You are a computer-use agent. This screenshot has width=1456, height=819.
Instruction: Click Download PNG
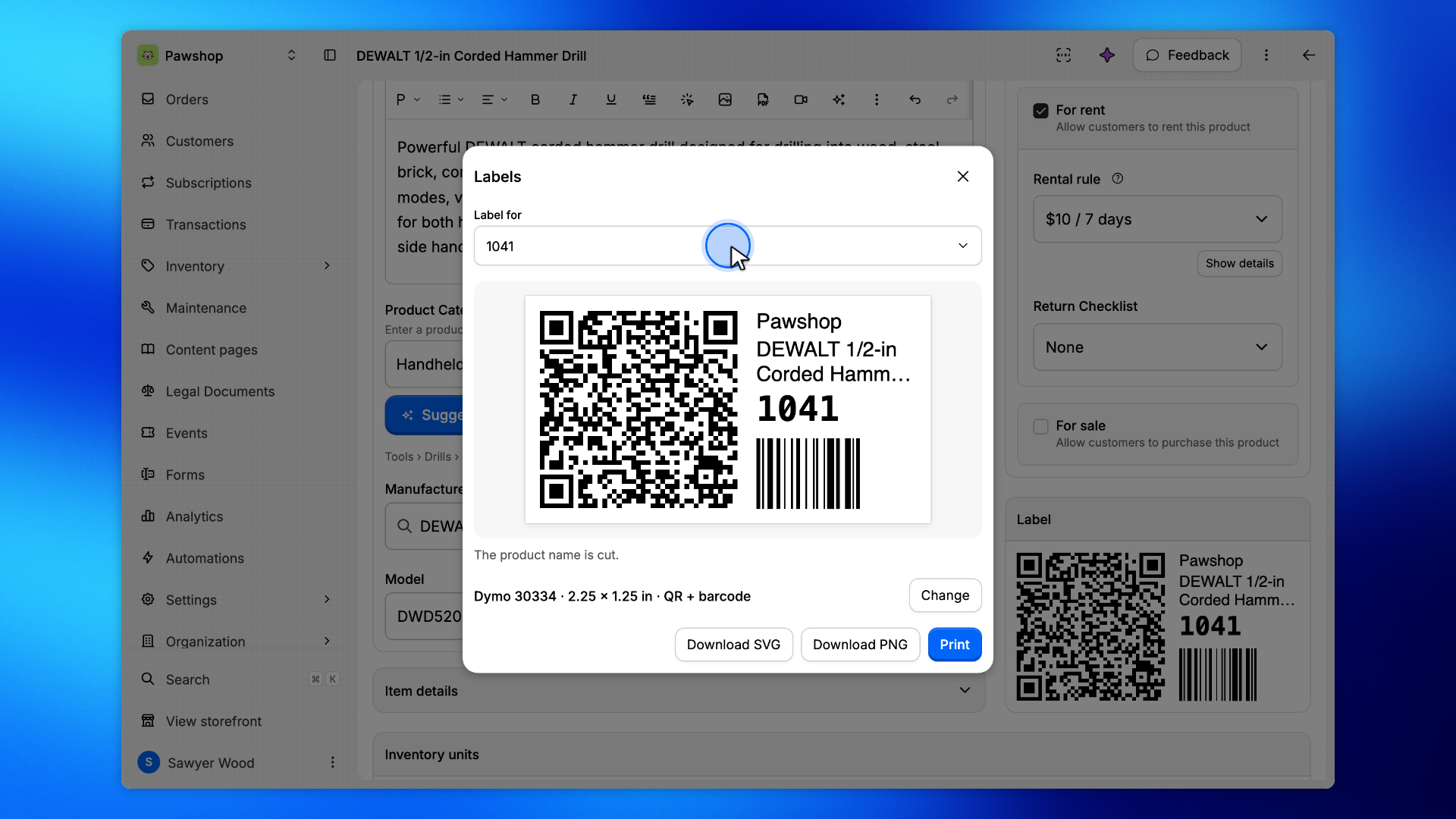(860, 645)
